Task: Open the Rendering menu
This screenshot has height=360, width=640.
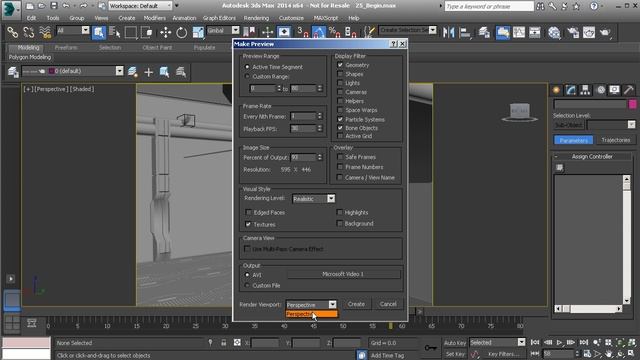Action: (x=256, y=18)
